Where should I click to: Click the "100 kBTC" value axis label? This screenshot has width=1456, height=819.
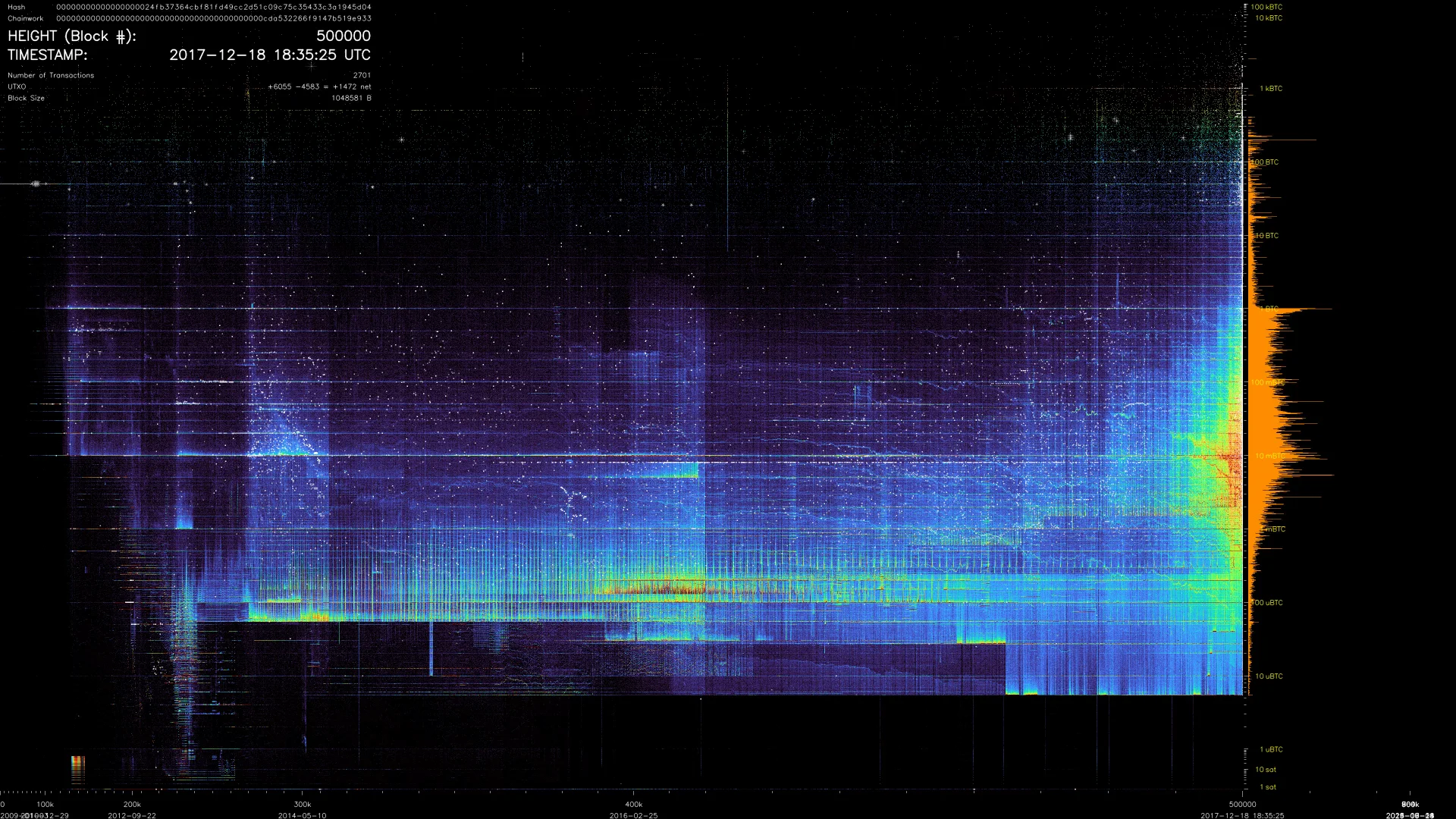1266,7
